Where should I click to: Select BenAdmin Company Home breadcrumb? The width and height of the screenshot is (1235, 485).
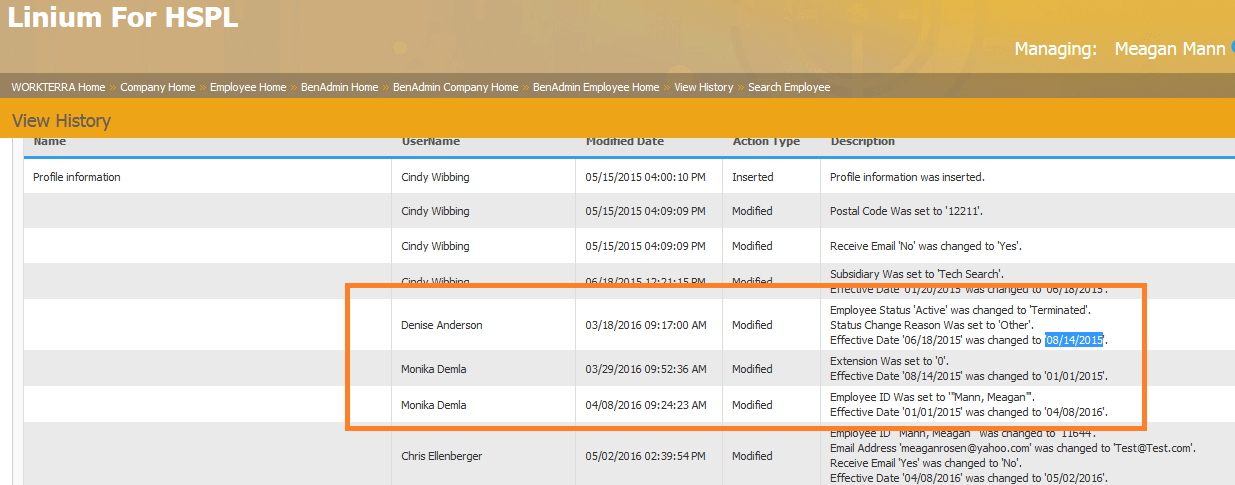(455, 87)
